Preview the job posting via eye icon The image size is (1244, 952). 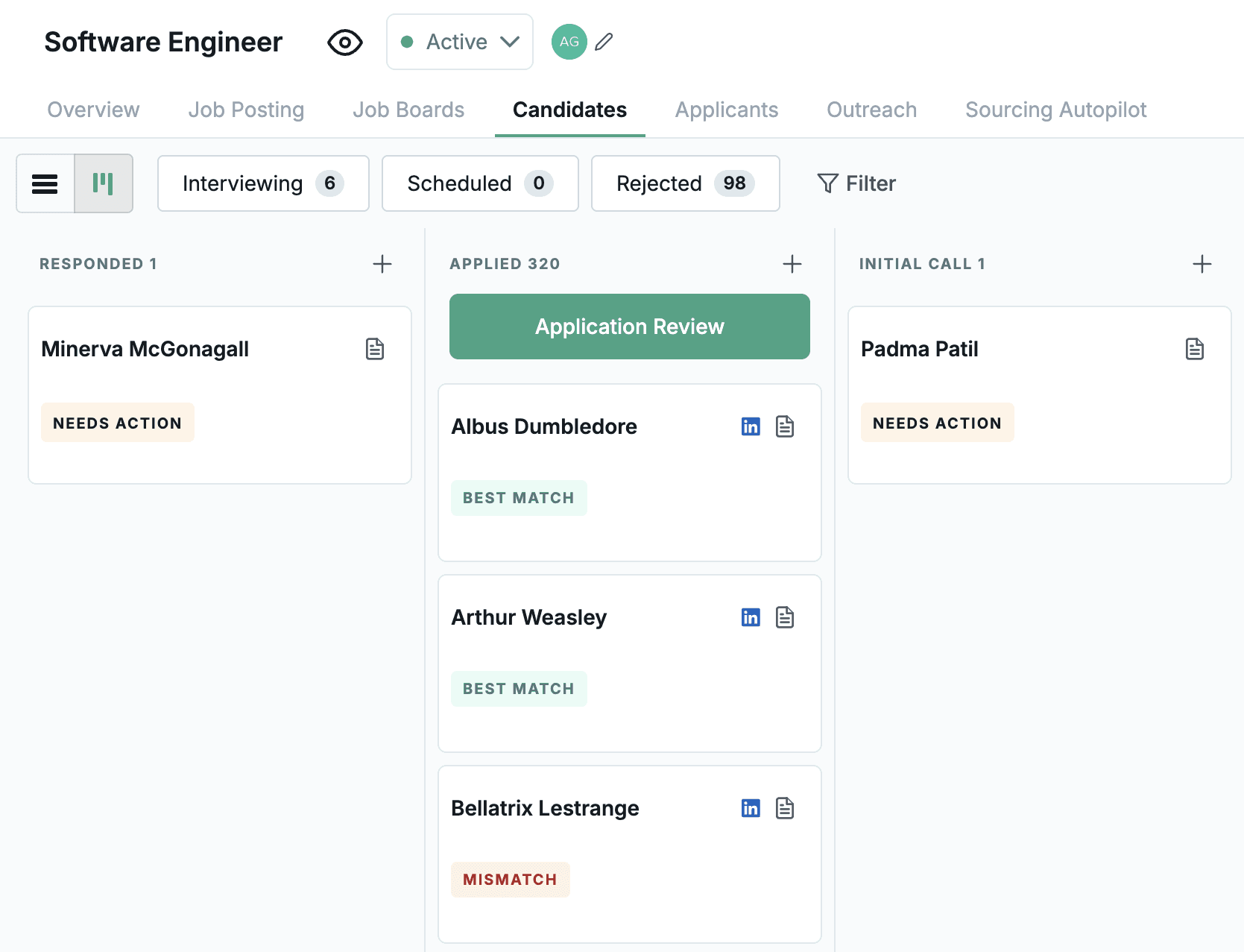345,42
